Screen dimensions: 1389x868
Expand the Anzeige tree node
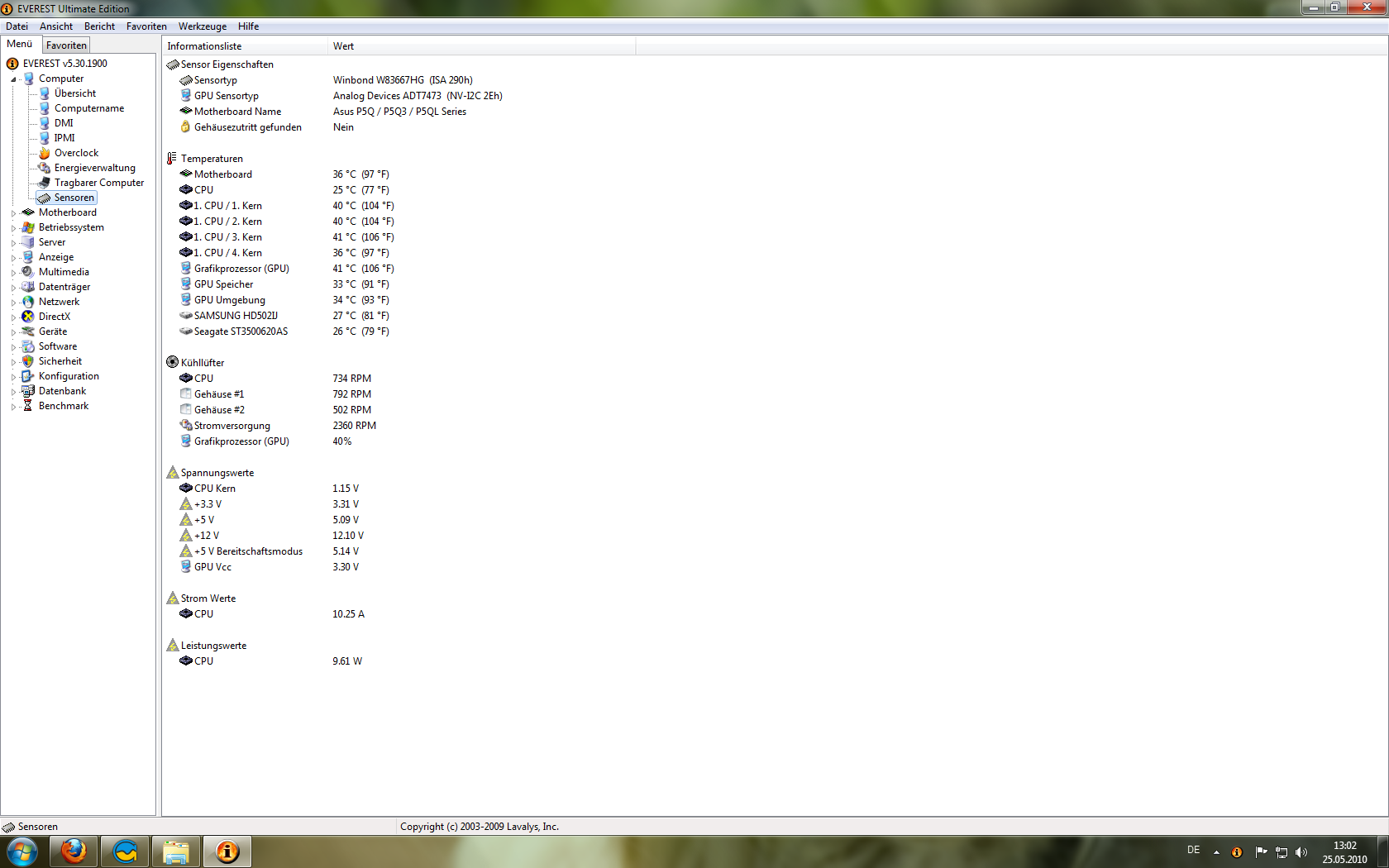click(x=13, y=258)
